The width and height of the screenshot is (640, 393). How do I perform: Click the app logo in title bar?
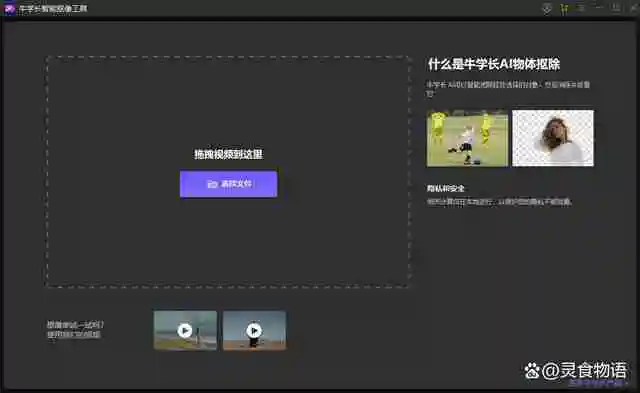pyautogui.click(x=9, y=8)
